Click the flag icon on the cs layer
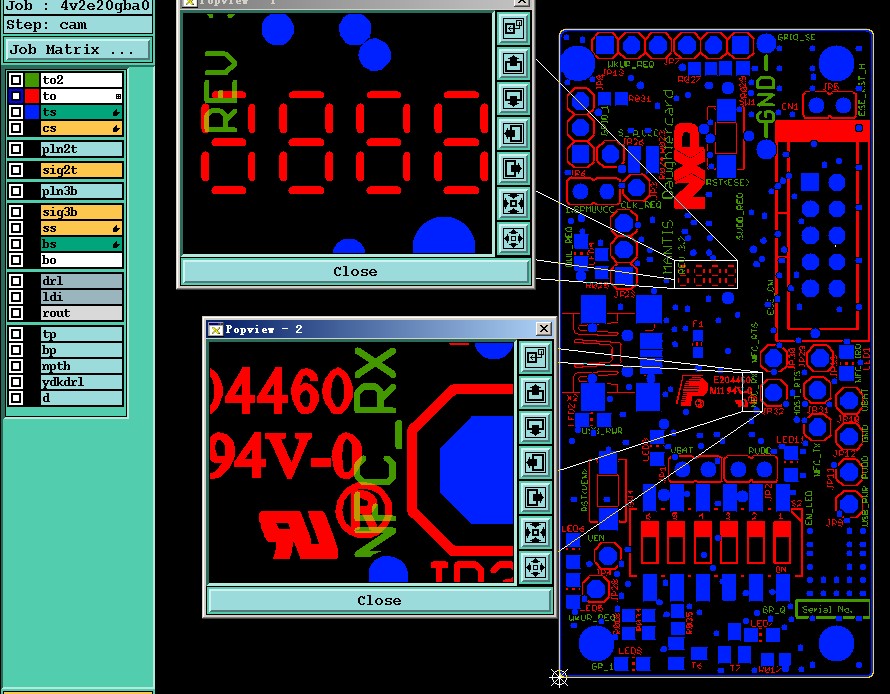The height and width of the screenshot is (694, 890). [116, 128]
